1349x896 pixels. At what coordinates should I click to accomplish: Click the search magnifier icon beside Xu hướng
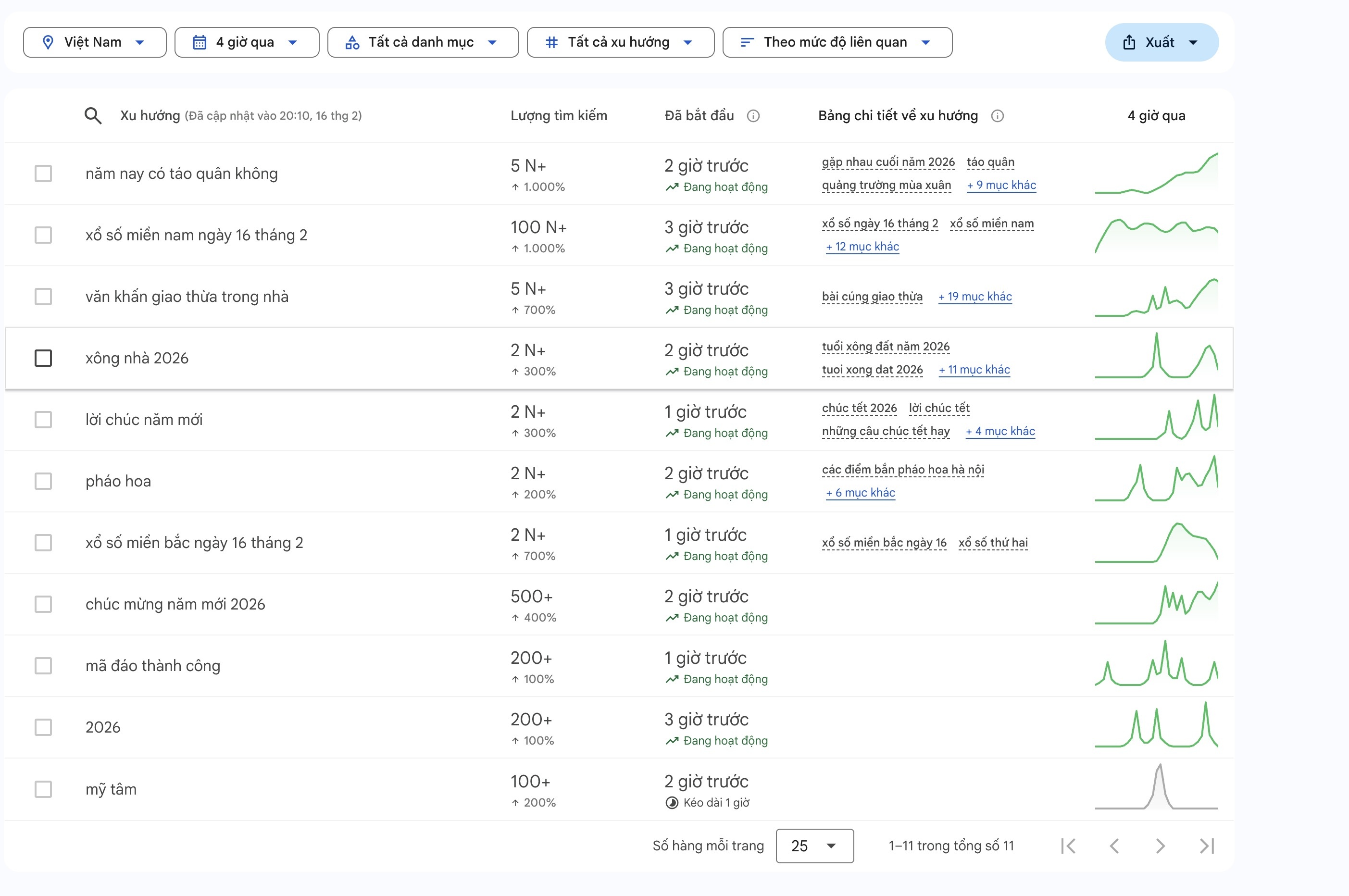pos(93,116)
